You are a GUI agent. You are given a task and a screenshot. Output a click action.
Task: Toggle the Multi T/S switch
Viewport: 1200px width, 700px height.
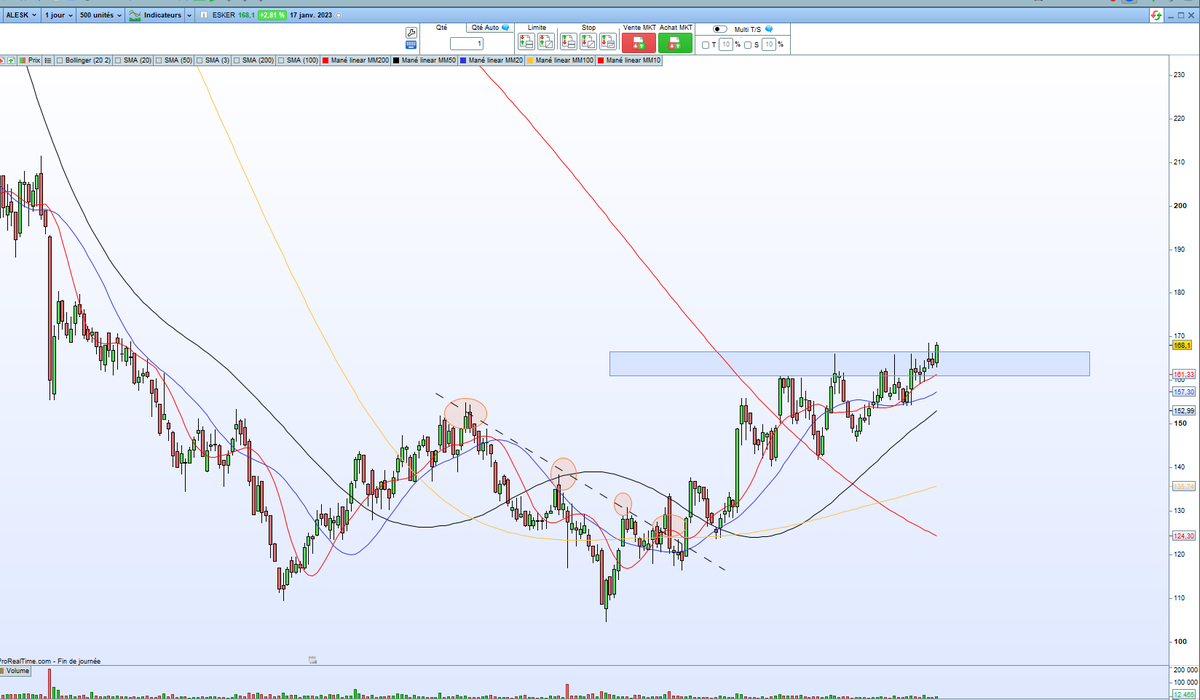(x=720, y=29)
